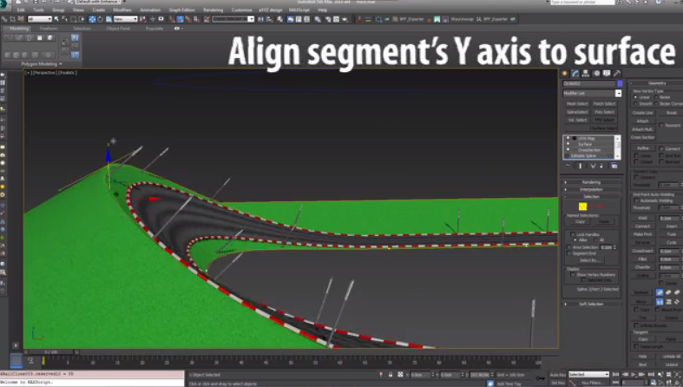683x387 pixels.
Task: Open the Motion command panel tab
Action: [x=596, y=73]
